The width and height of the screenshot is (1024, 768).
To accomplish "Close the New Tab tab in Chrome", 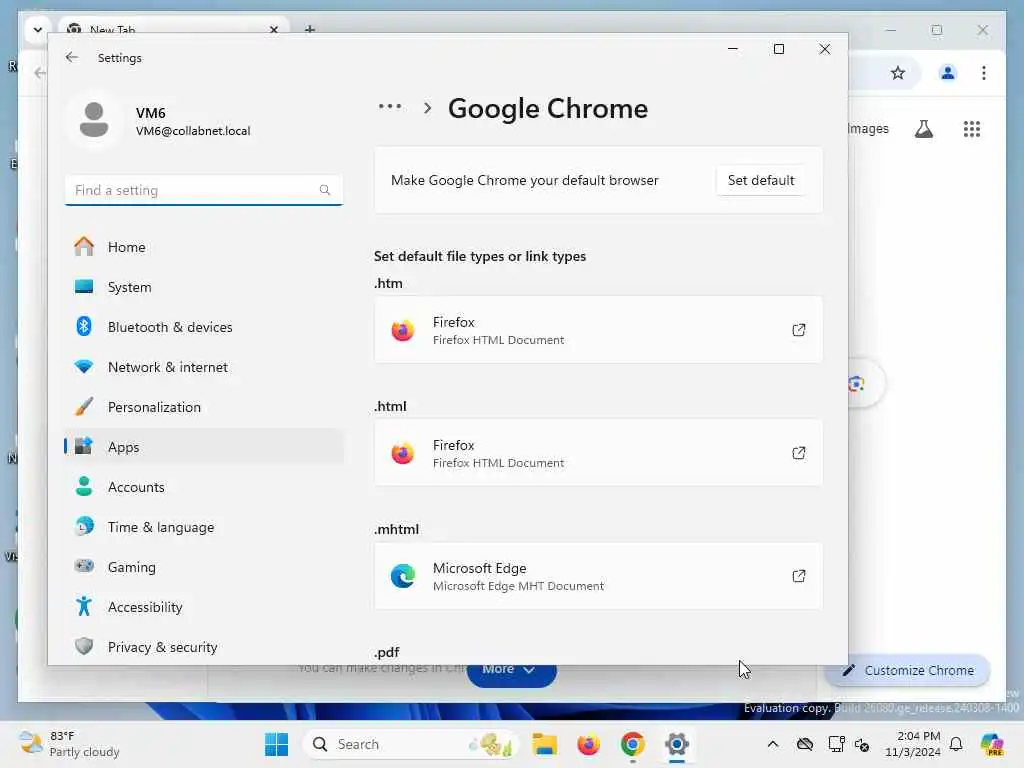I will tap(274, 29).
